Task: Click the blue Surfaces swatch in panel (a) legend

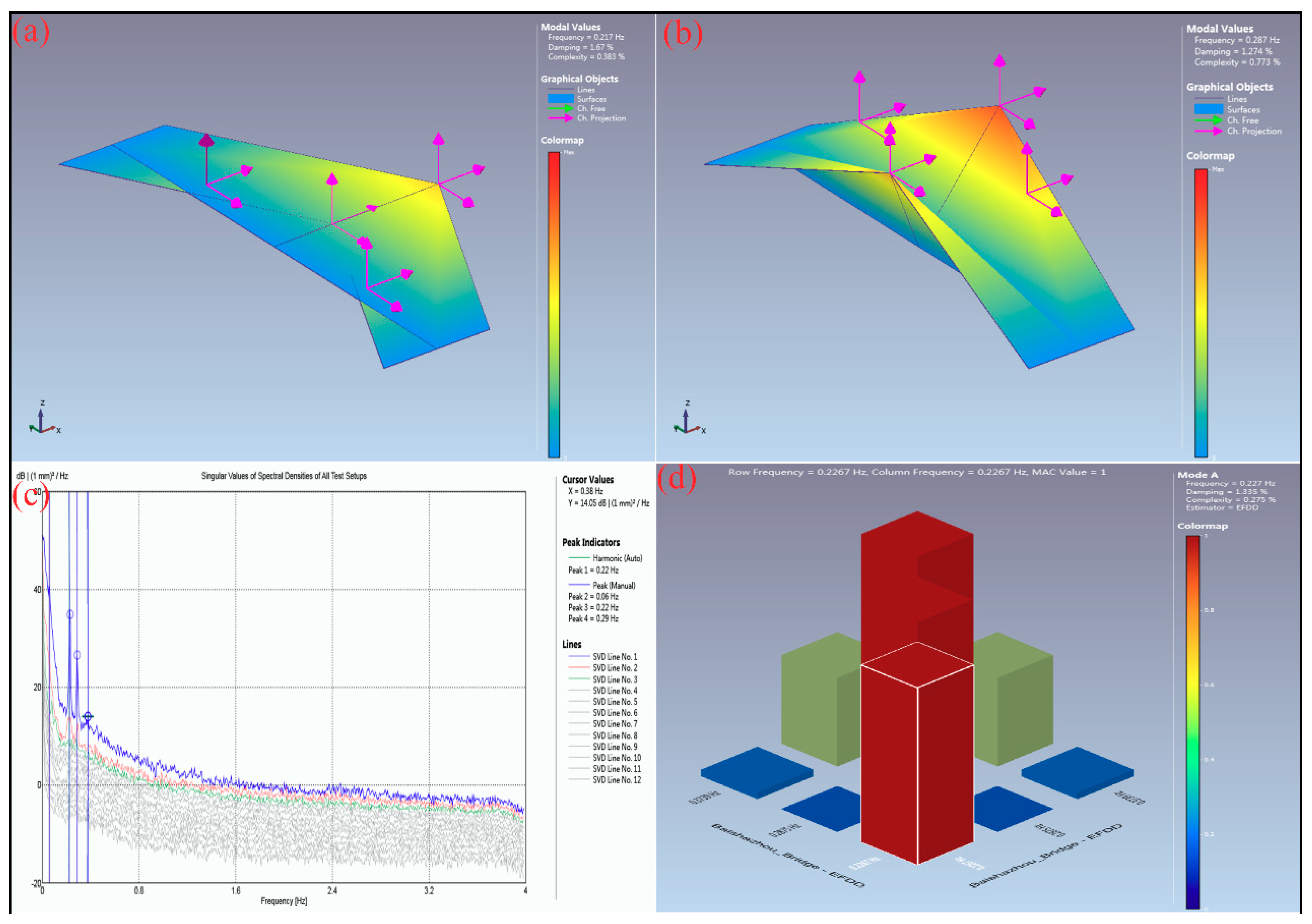Action: tap(560, 99)
